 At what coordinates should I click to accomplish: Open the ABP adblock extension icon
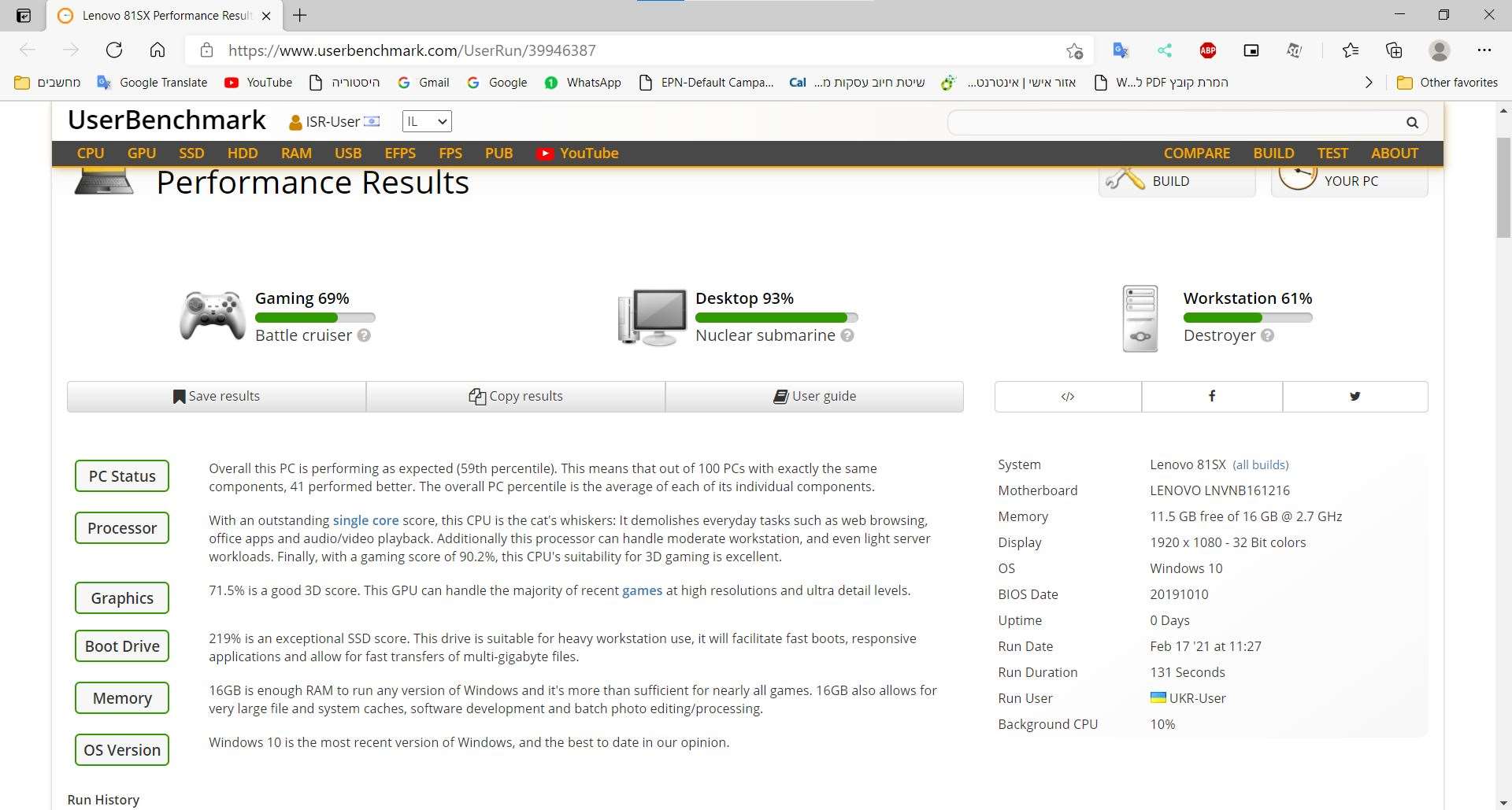[1207, 50]
